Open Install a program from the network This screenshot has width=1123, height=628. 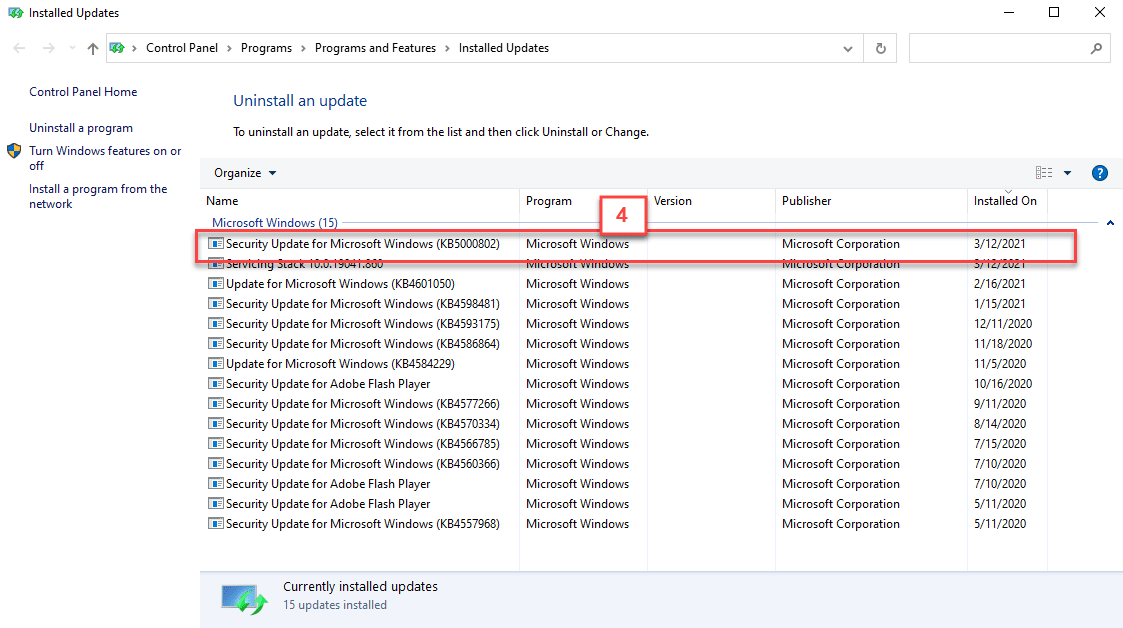click(x=98, y=196)
